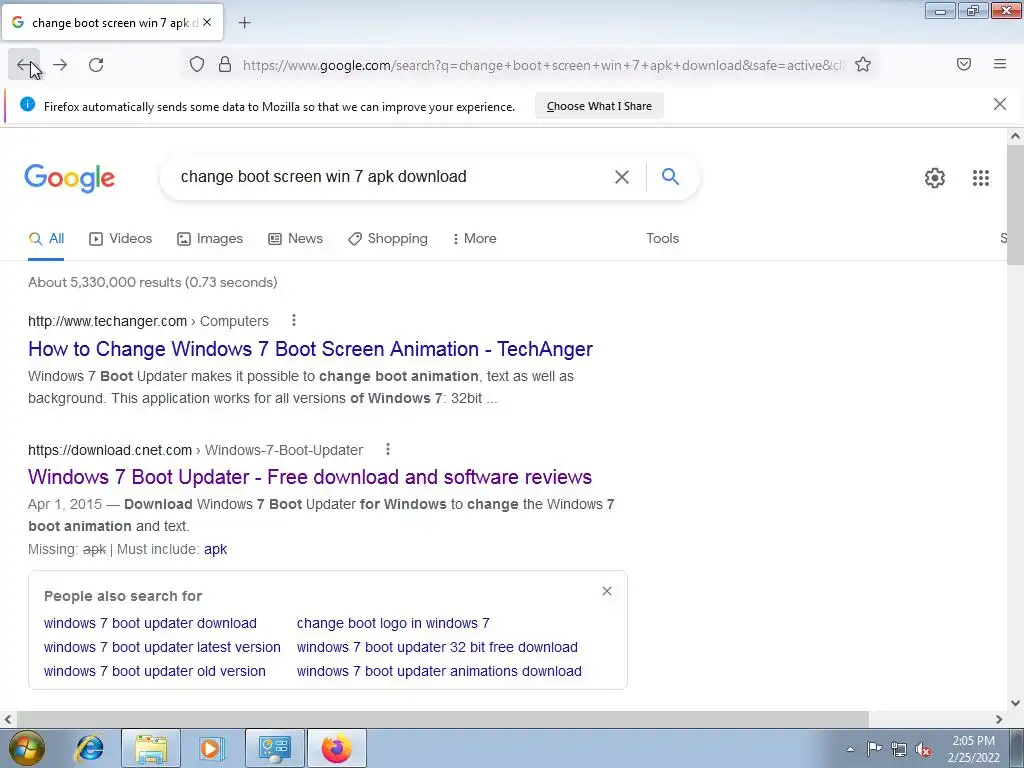Click Choose What I Share button

599,106
